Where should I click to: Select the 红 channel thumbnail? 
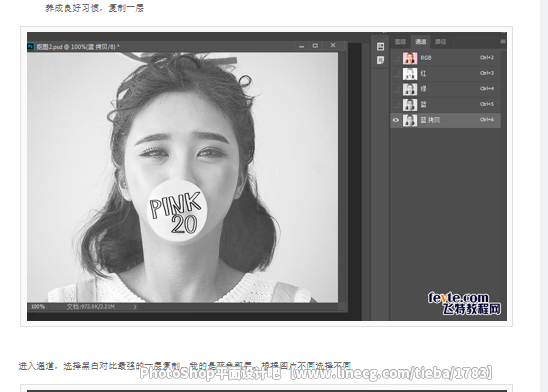410,73
